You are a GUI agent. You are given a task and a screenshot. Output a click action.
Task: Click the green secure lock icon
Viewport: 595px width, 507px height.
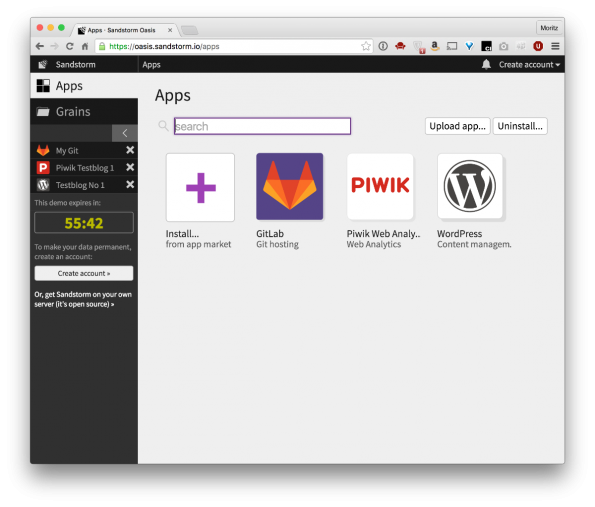tap(102, 46)
